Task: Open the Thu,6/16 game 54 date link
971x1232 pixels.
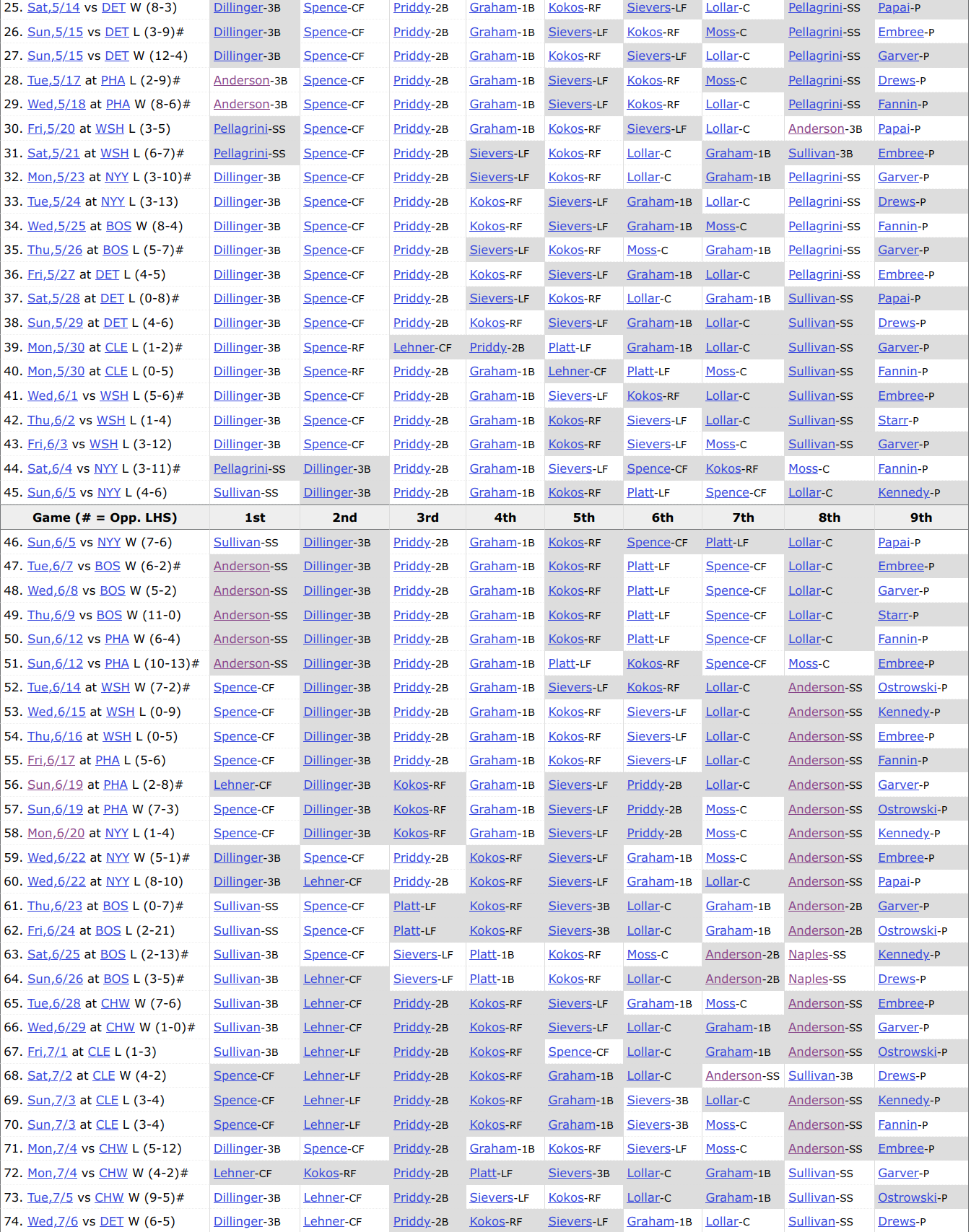Action: pos(55,737)
